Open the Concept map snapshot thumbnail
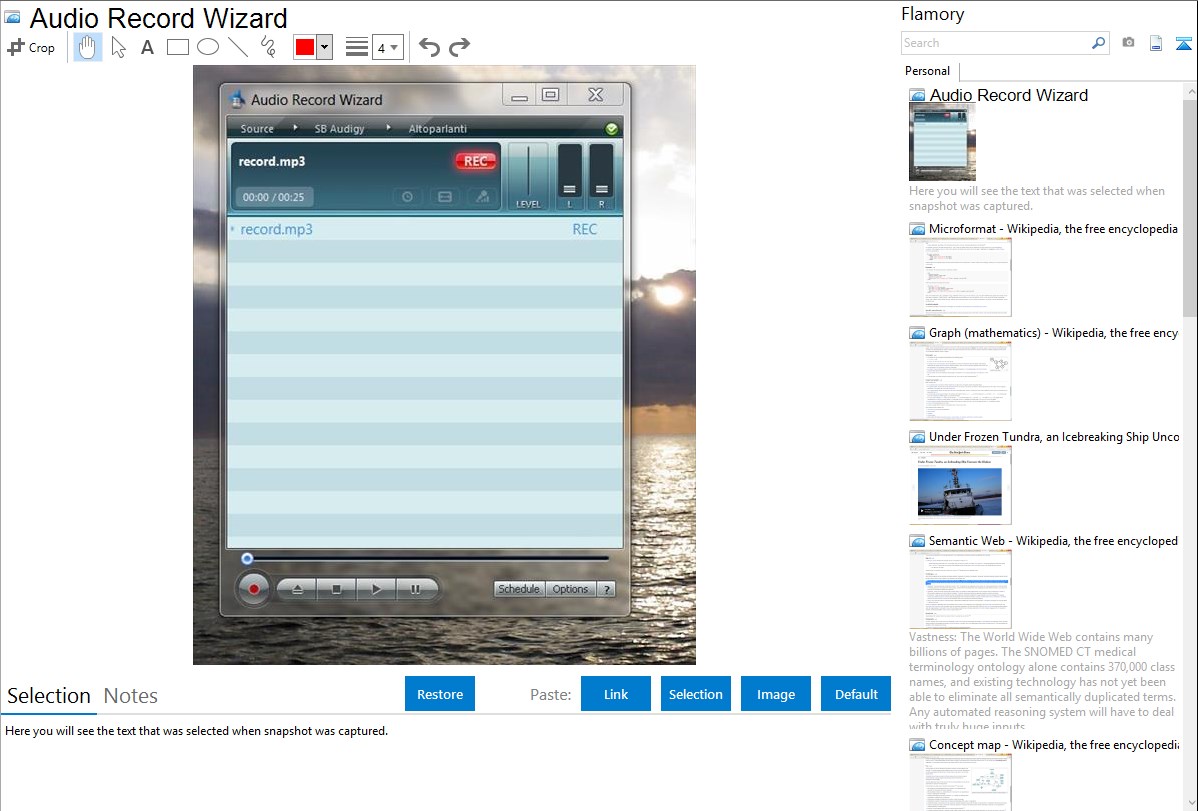1198x811 pixels. [960, 783]
